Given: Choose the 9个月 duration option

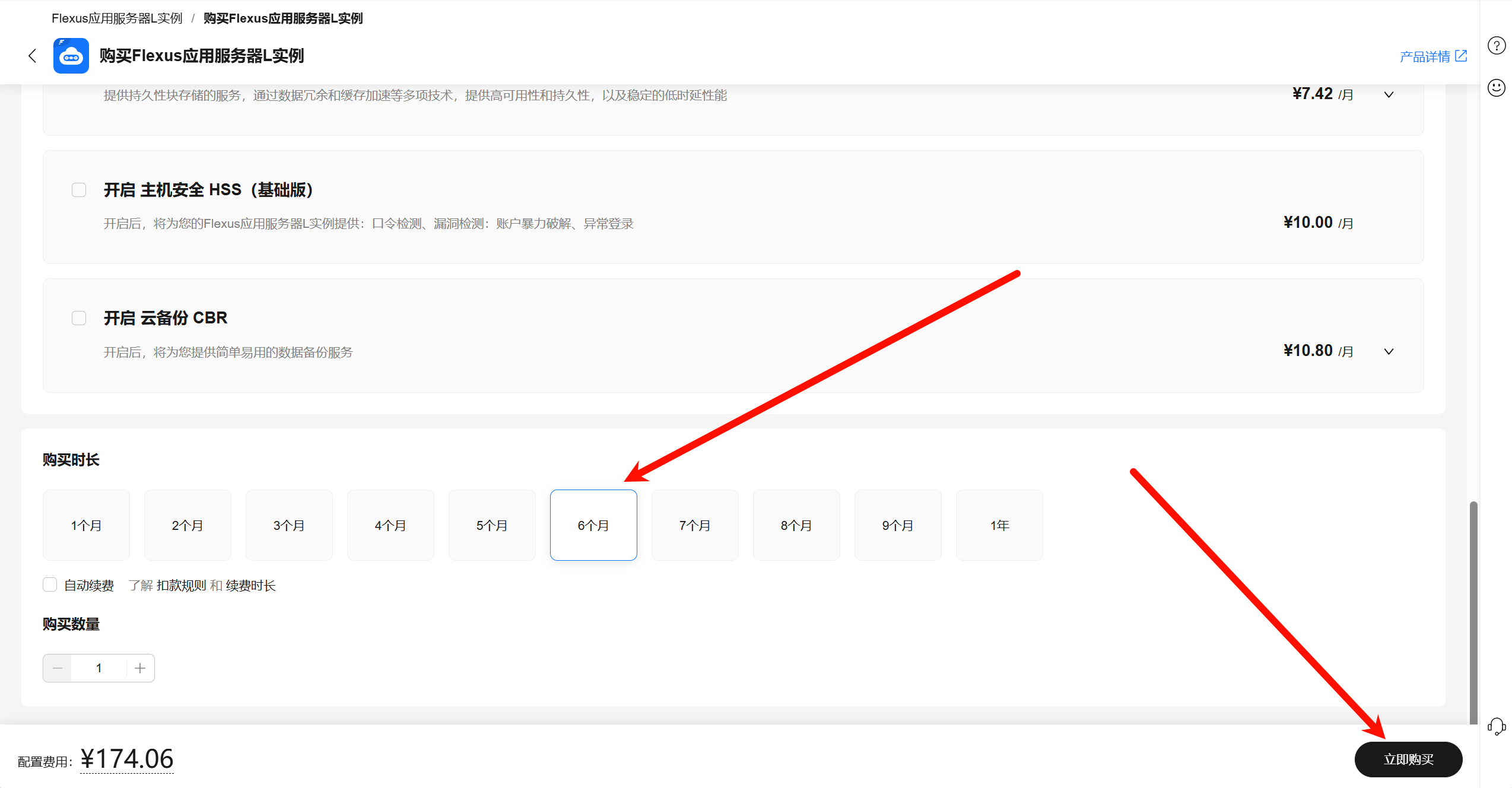Looking at the screenshot, I should [x=898, y=525].
